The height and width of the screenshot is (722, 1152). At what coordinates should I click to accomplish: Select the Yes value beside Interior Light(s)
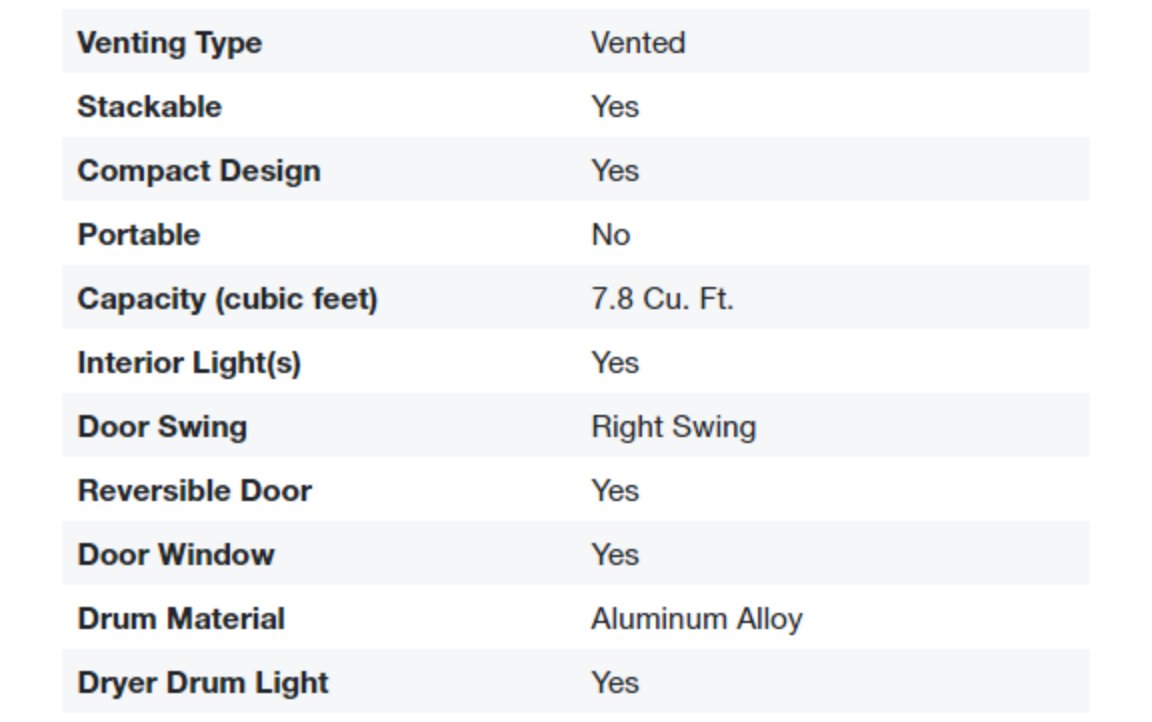pos(614,363)
